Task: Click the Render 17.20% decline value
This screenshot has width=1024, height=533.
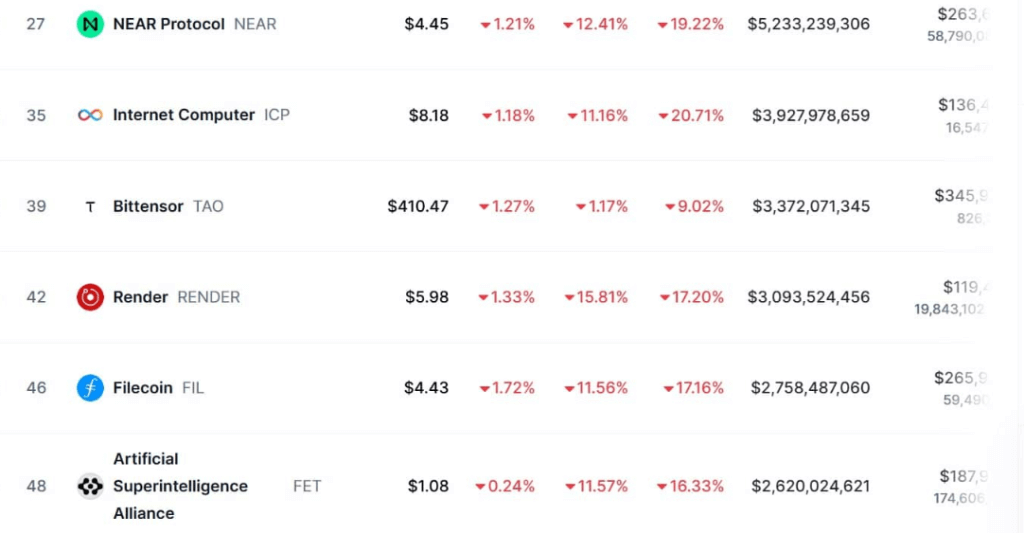Action: 692,297
